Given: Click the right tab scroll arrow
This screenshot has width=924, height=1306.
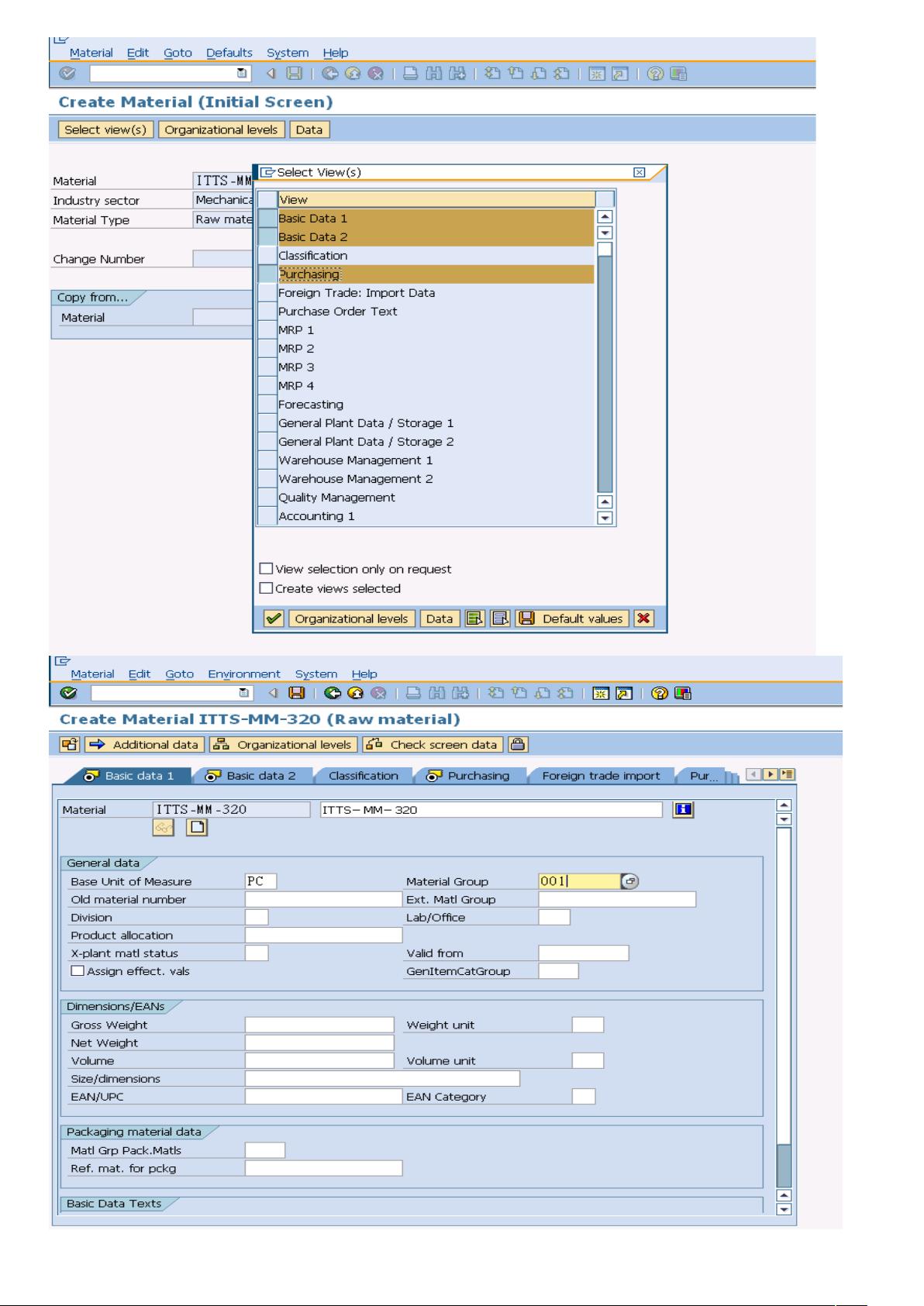Looking at the screenshot, I should 771,774.
